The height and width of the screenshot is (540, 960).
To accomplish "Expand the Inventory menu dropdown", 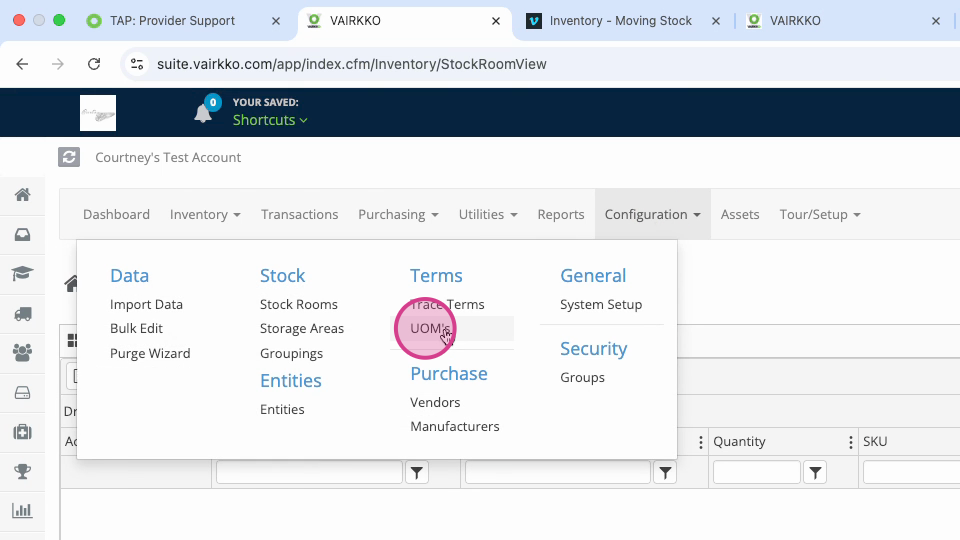I will click(205, 214).
